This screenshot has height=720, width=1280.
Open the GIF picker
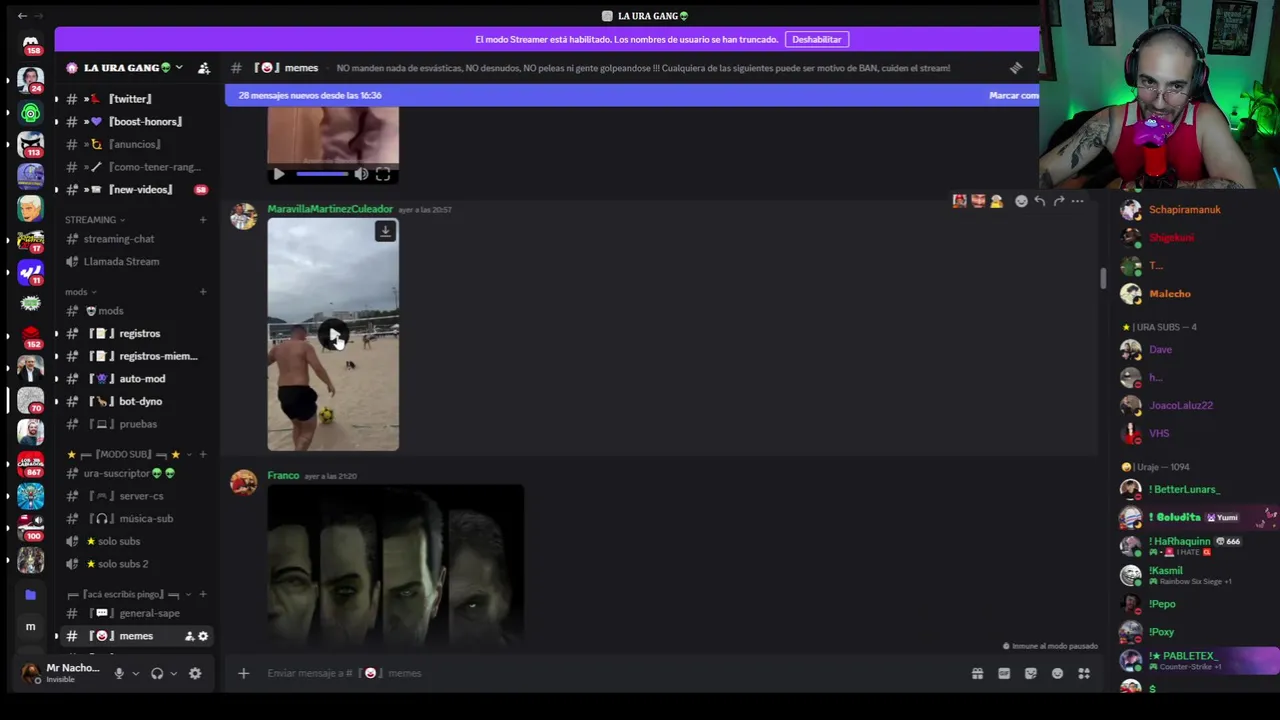tap(1004, 673)
